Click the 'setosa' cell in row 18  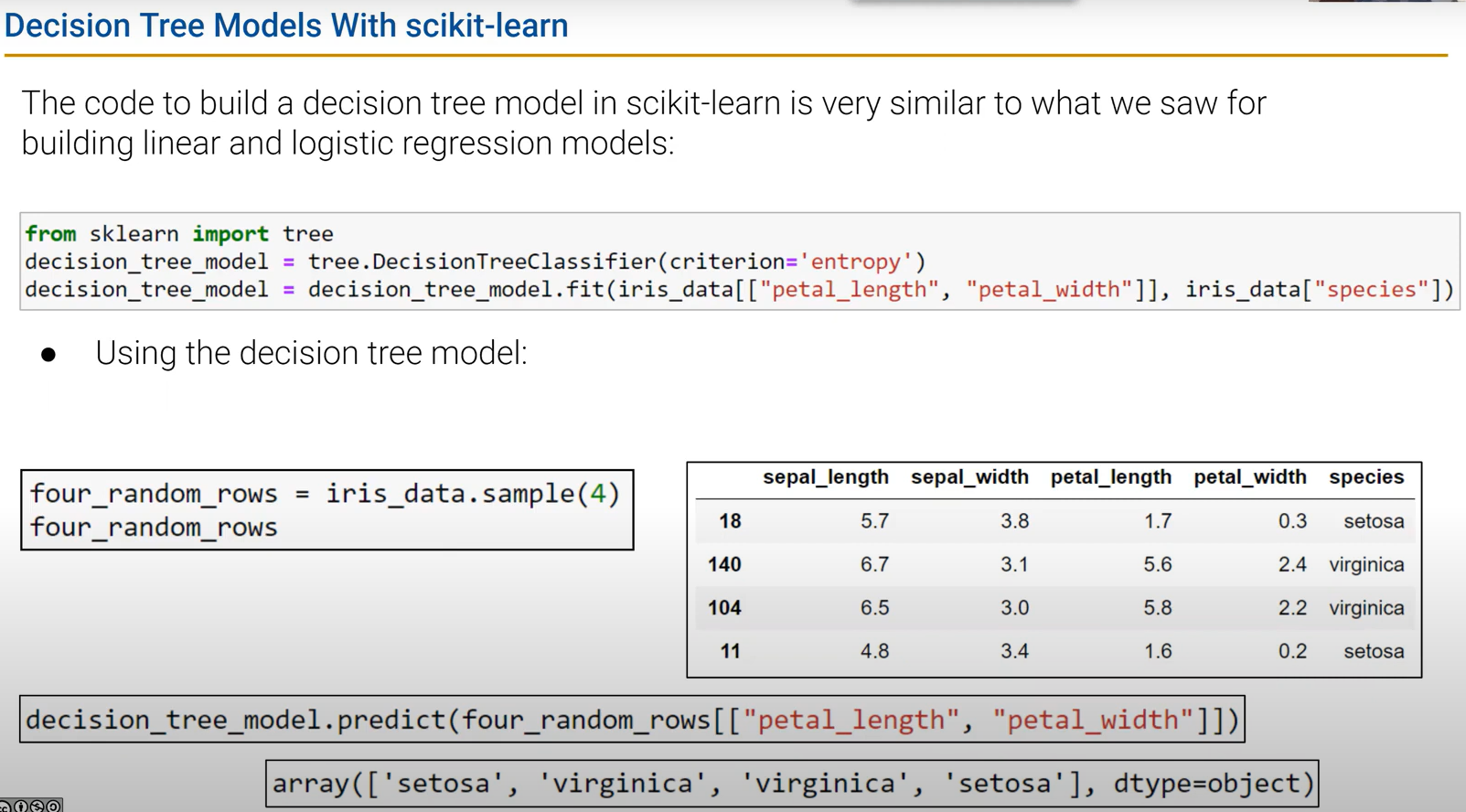point(1373,521)
